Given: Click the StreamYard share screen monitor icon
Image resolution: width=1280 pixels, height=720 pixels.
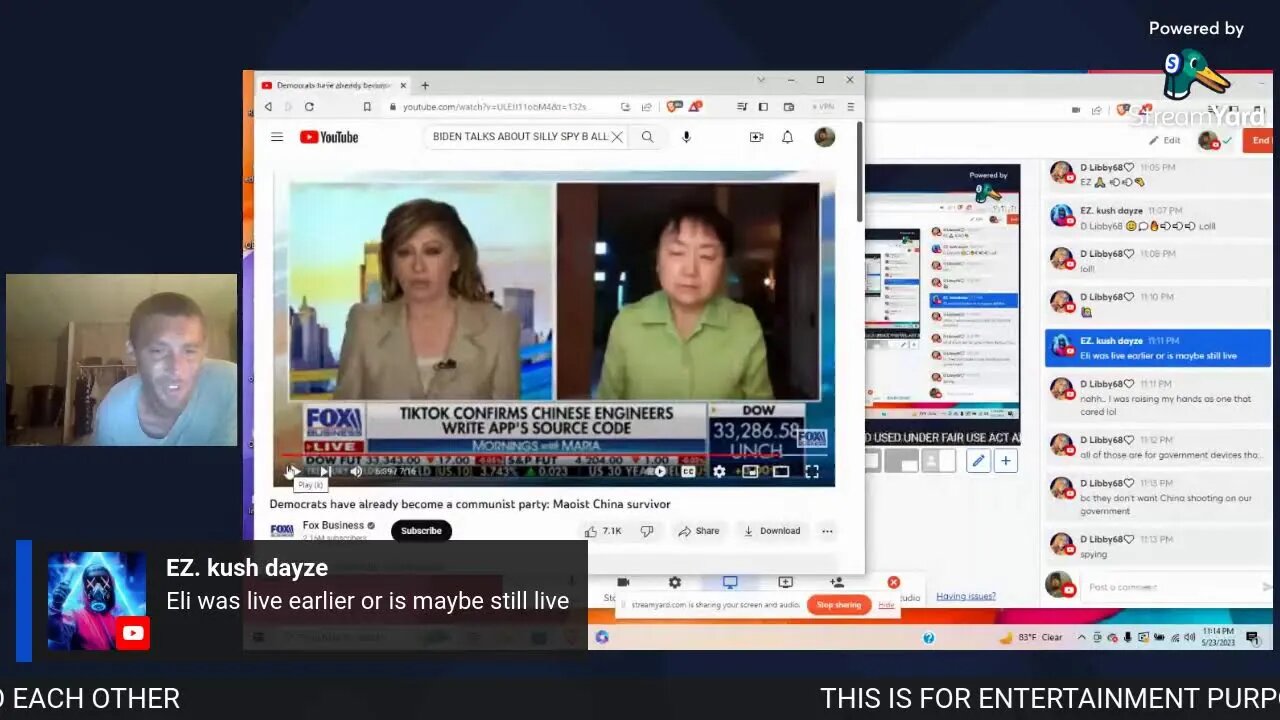Looking at the screenshot, I should (x=730, y=582).
